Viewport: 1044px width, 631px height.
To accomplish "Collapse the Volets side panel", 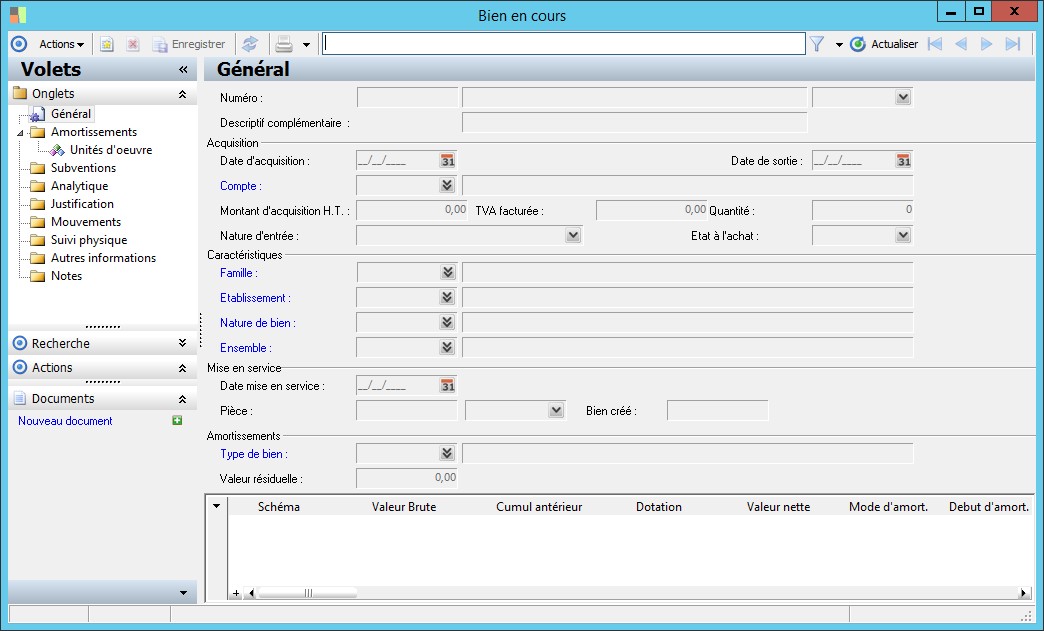I will (x=183, y=70).
